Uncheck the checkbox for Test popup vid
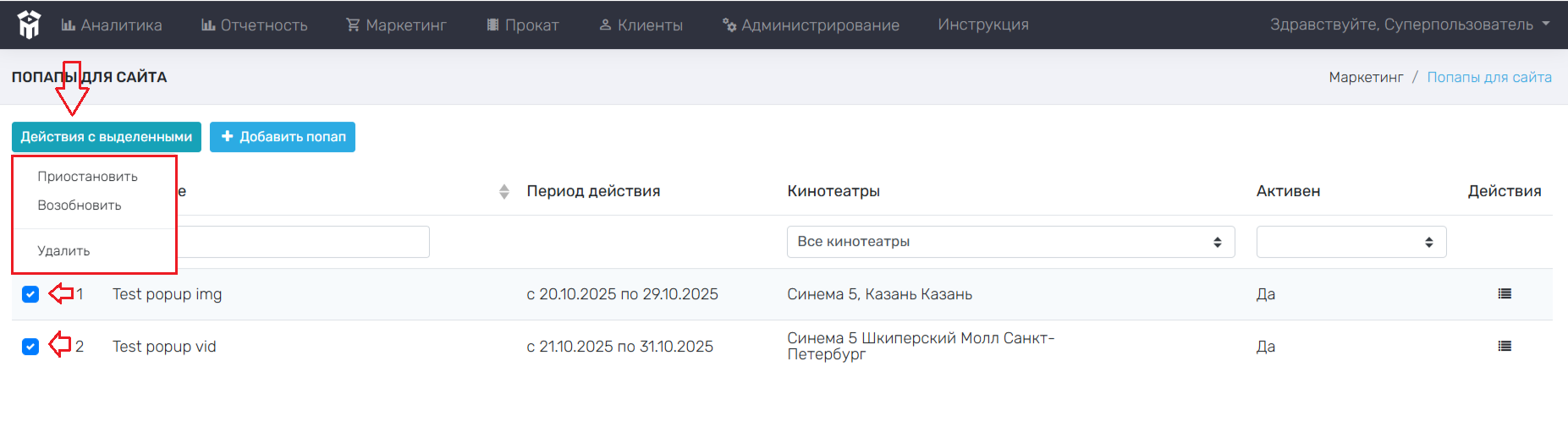The image size is (1568, 421). click(30, 347)
